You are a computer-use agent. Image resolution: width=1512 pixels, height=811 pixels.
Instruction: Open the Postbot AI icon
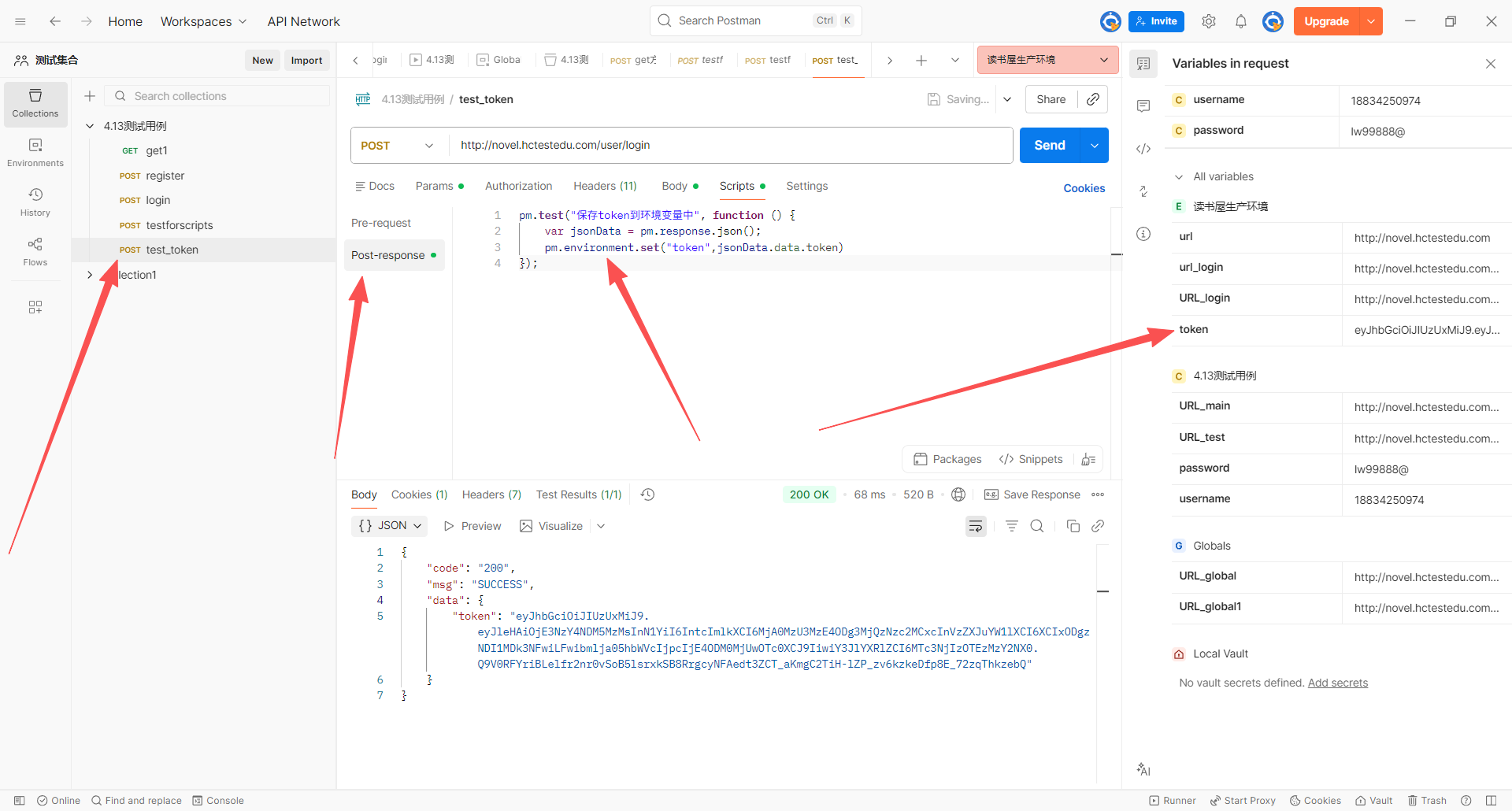(1143, 769)
